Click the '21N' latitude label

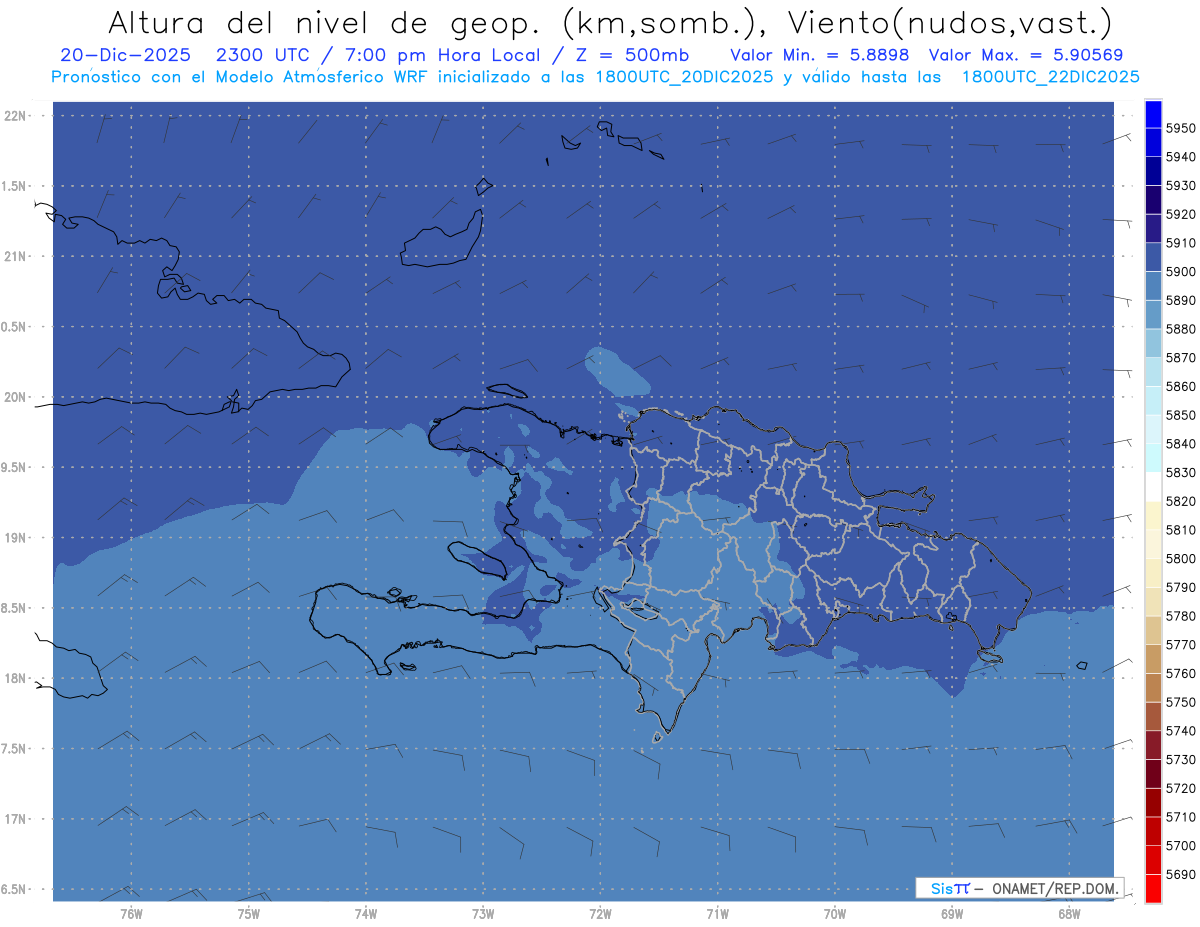coord(16,256)
